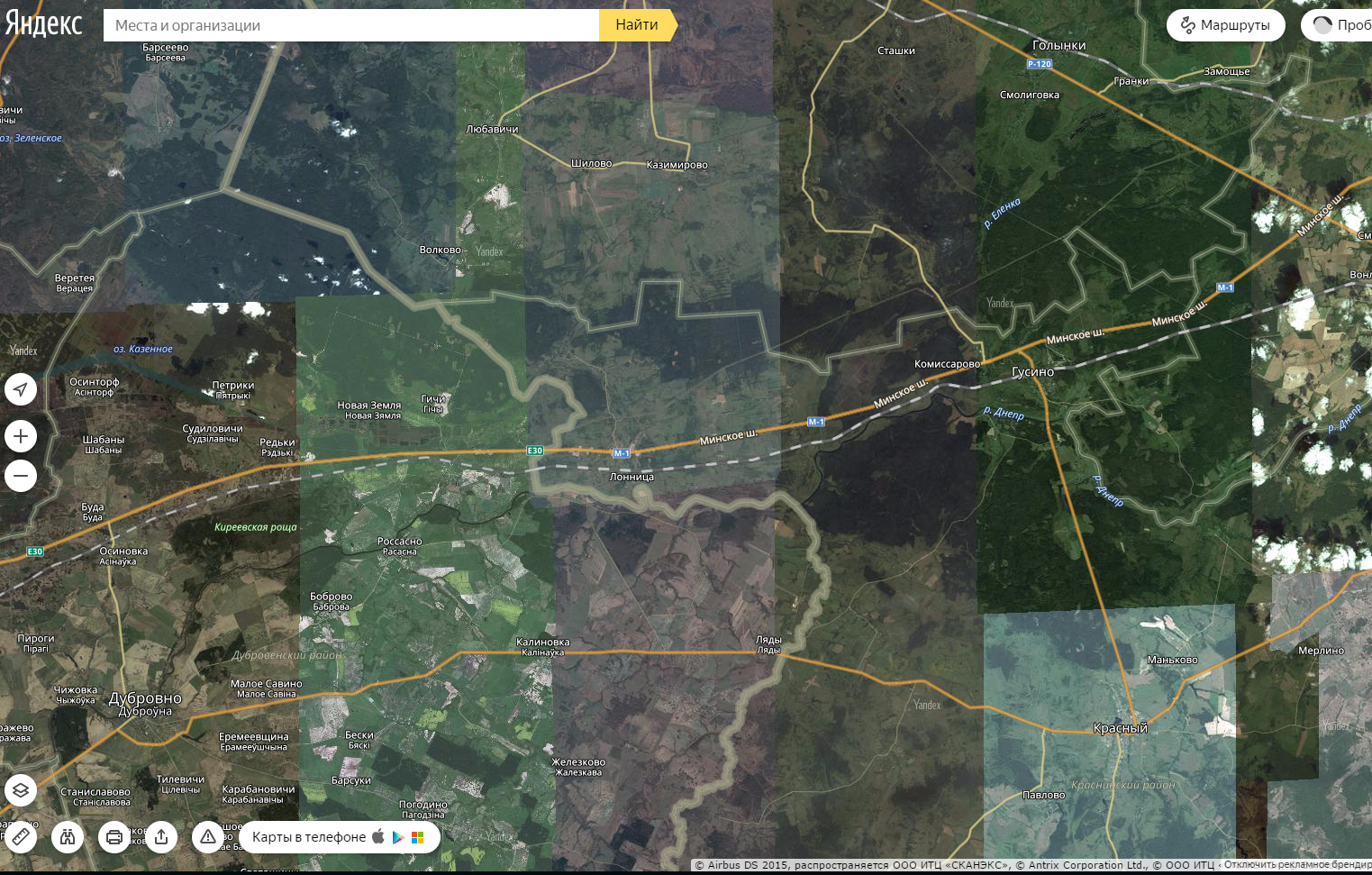Click the warning triangle report icon
The height and width of the screenshot is (875, 1372).
click(x=208, y=837)
